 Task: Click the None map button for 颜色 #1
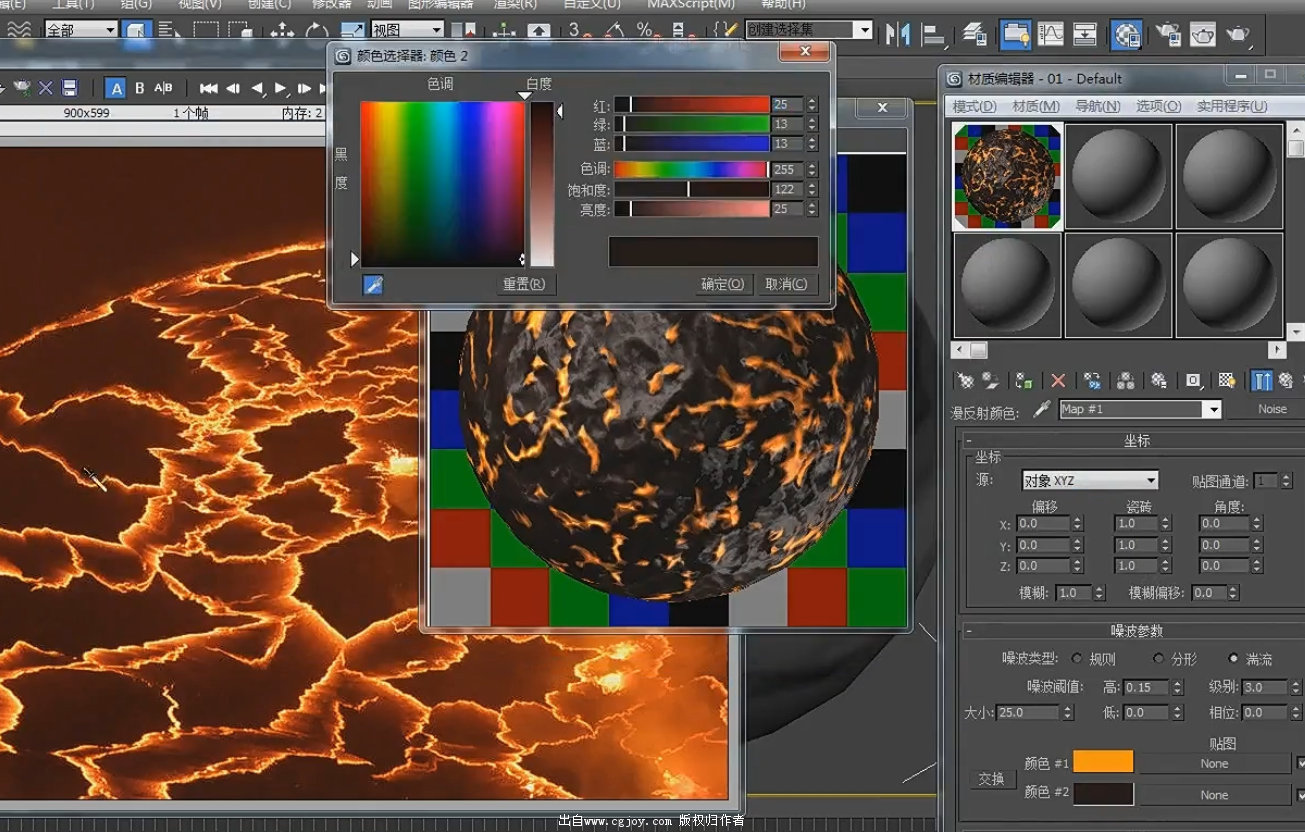pyautogui.click(x=1214, y=763)
